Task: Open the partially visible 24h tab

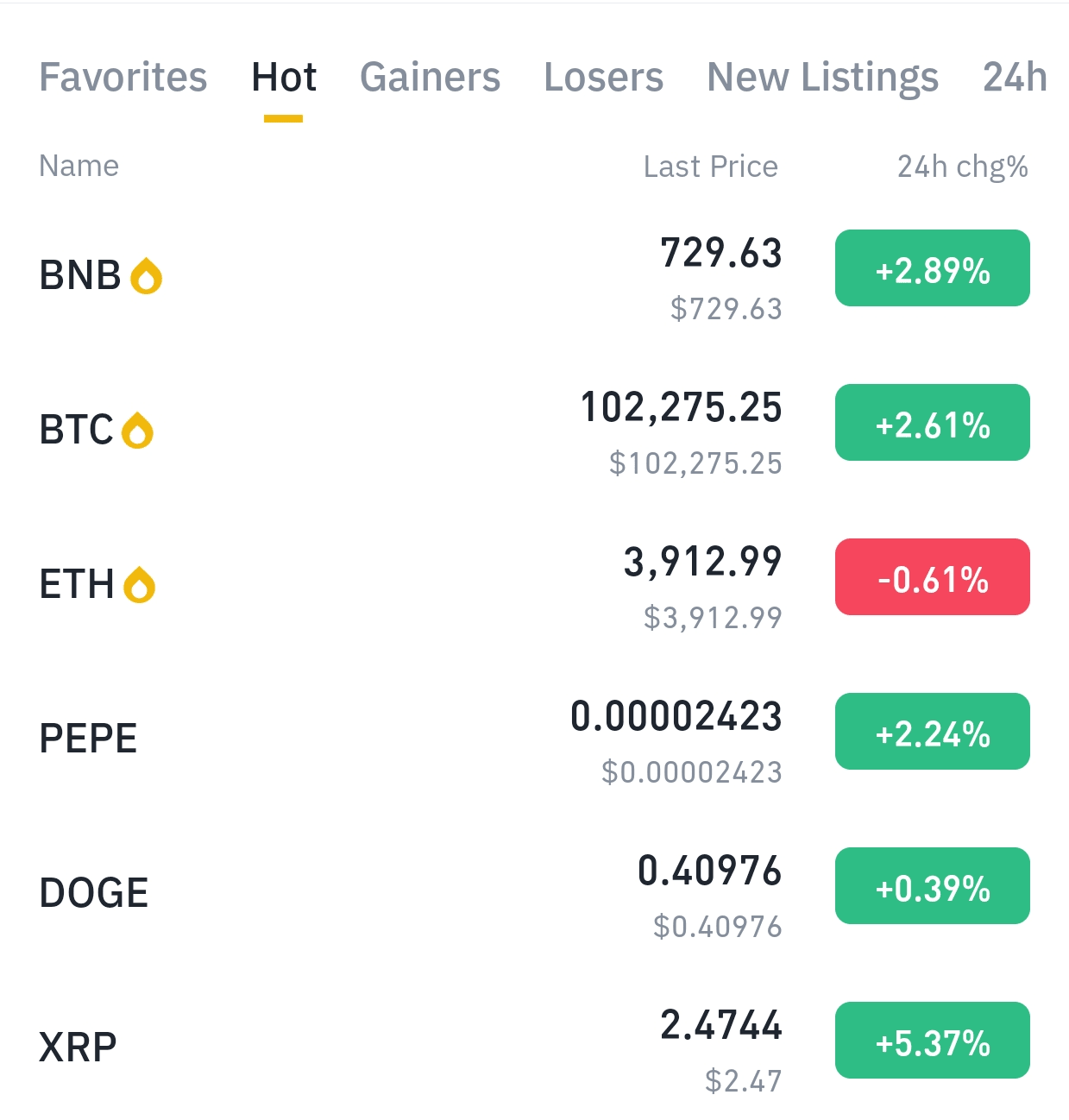Action: [1015, 77]
